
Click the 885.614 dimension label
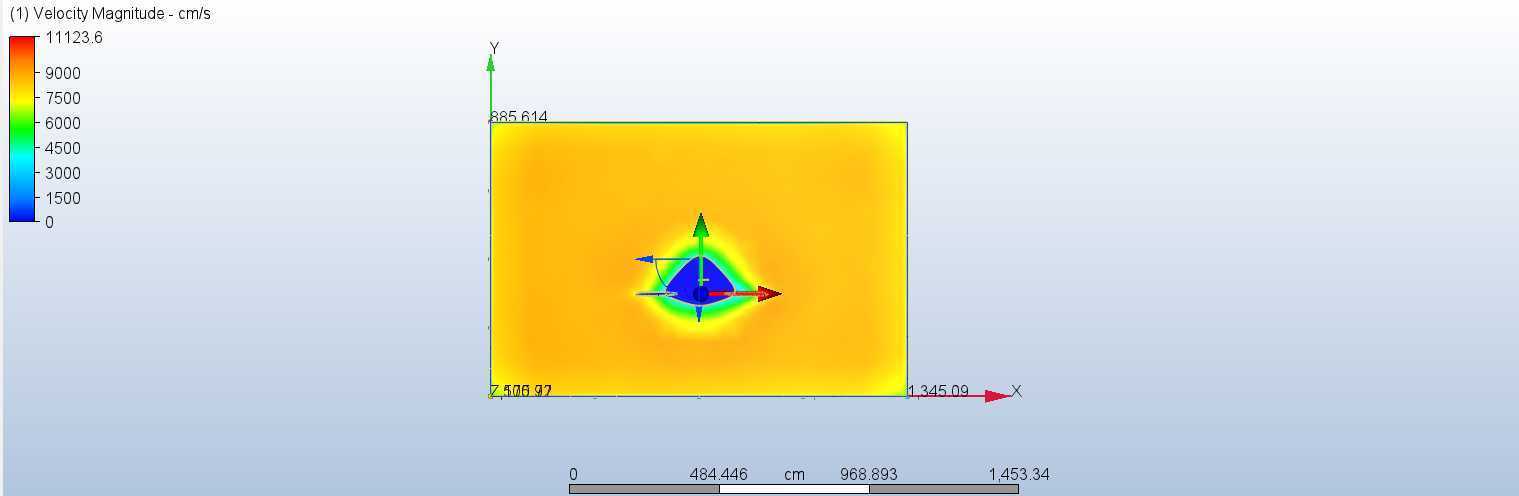point(519,117)
